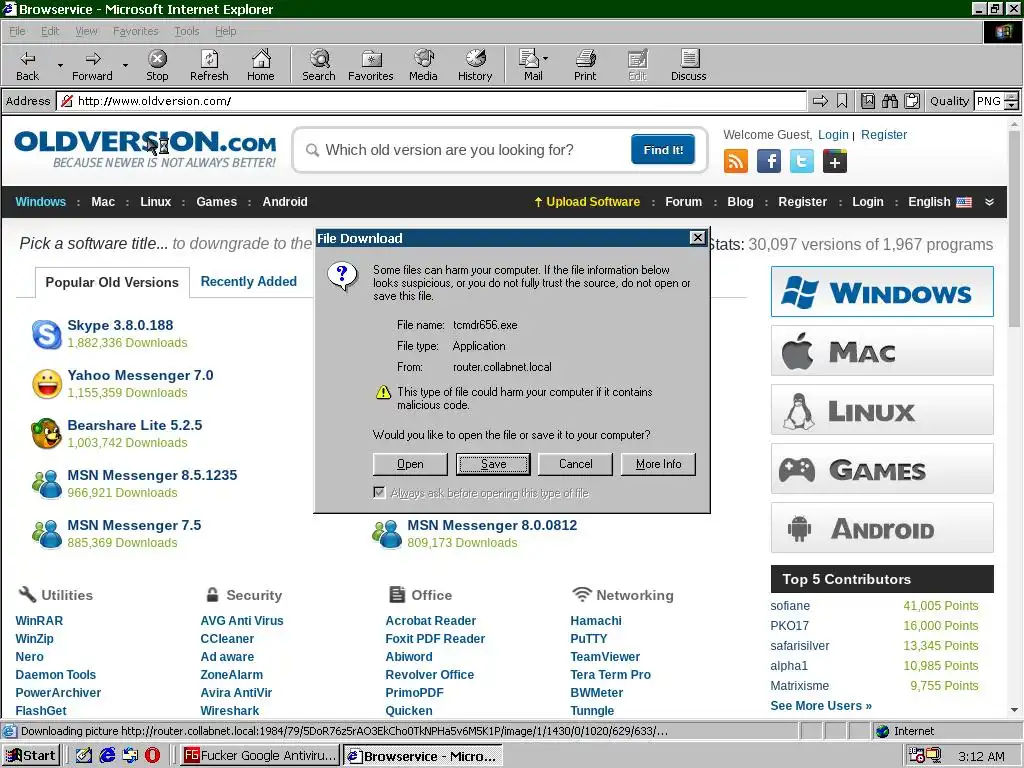Screen dimensions: 1024x768
Task: Go Back using the toolbar arrow
Action: pos(27,65)
